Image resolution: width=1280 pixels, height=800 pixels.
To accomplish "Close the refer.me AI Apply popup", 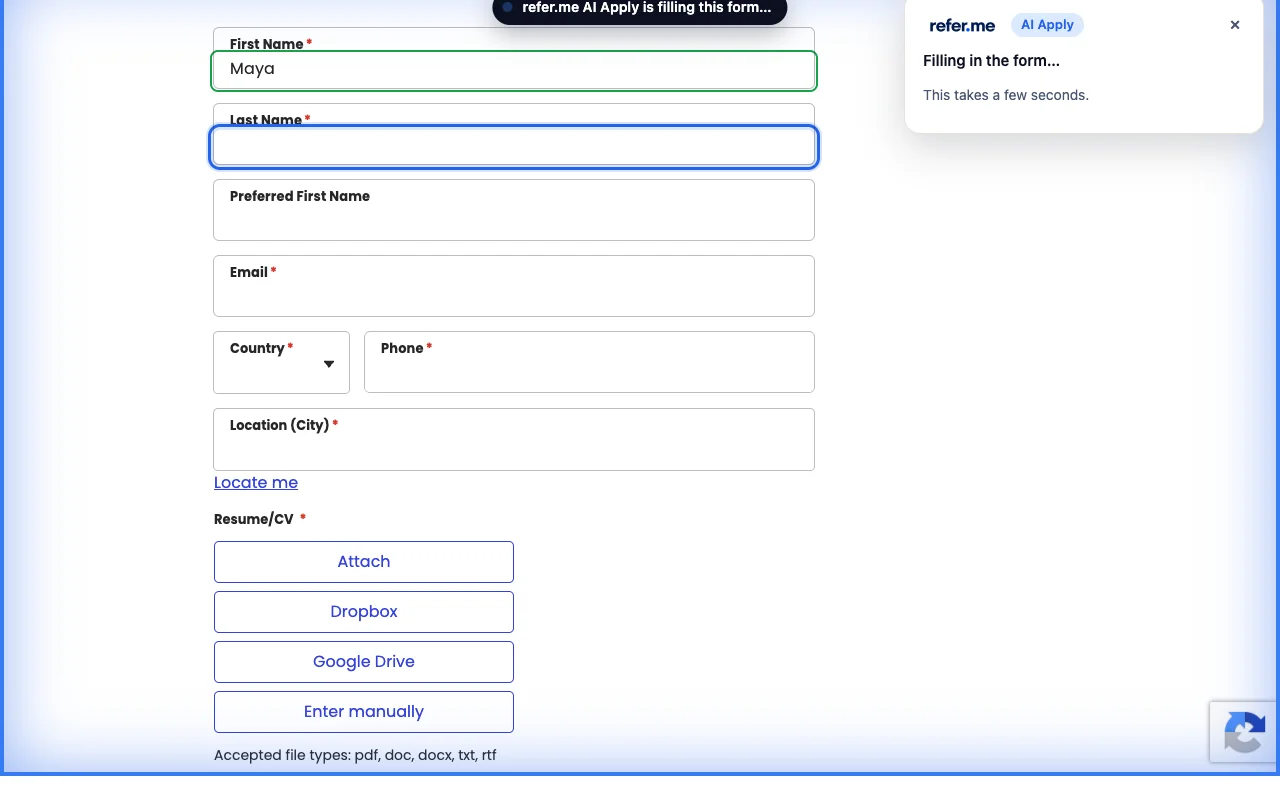I will pyautogui.click(x=1235, y=25).
